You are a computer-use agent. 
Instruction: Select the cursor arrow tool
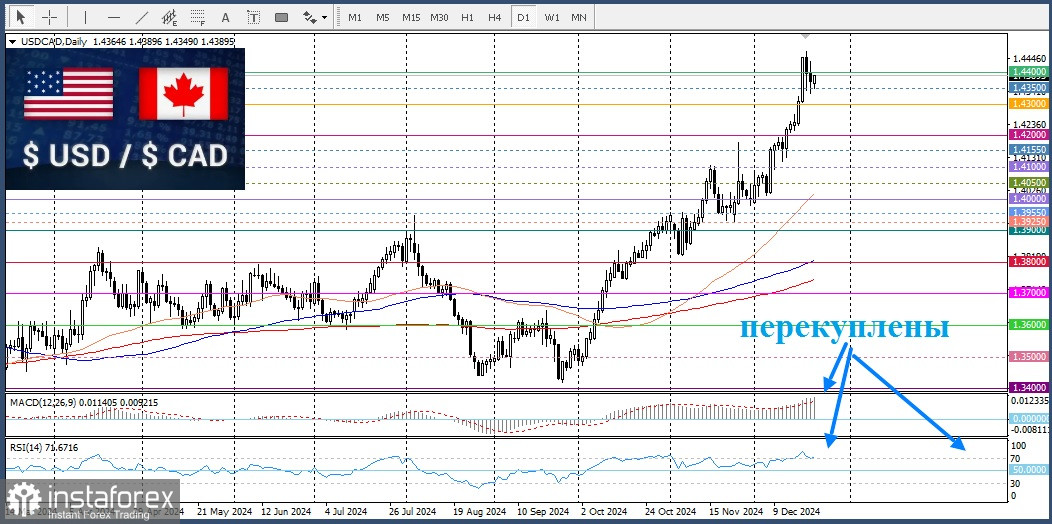pos(21,17)
